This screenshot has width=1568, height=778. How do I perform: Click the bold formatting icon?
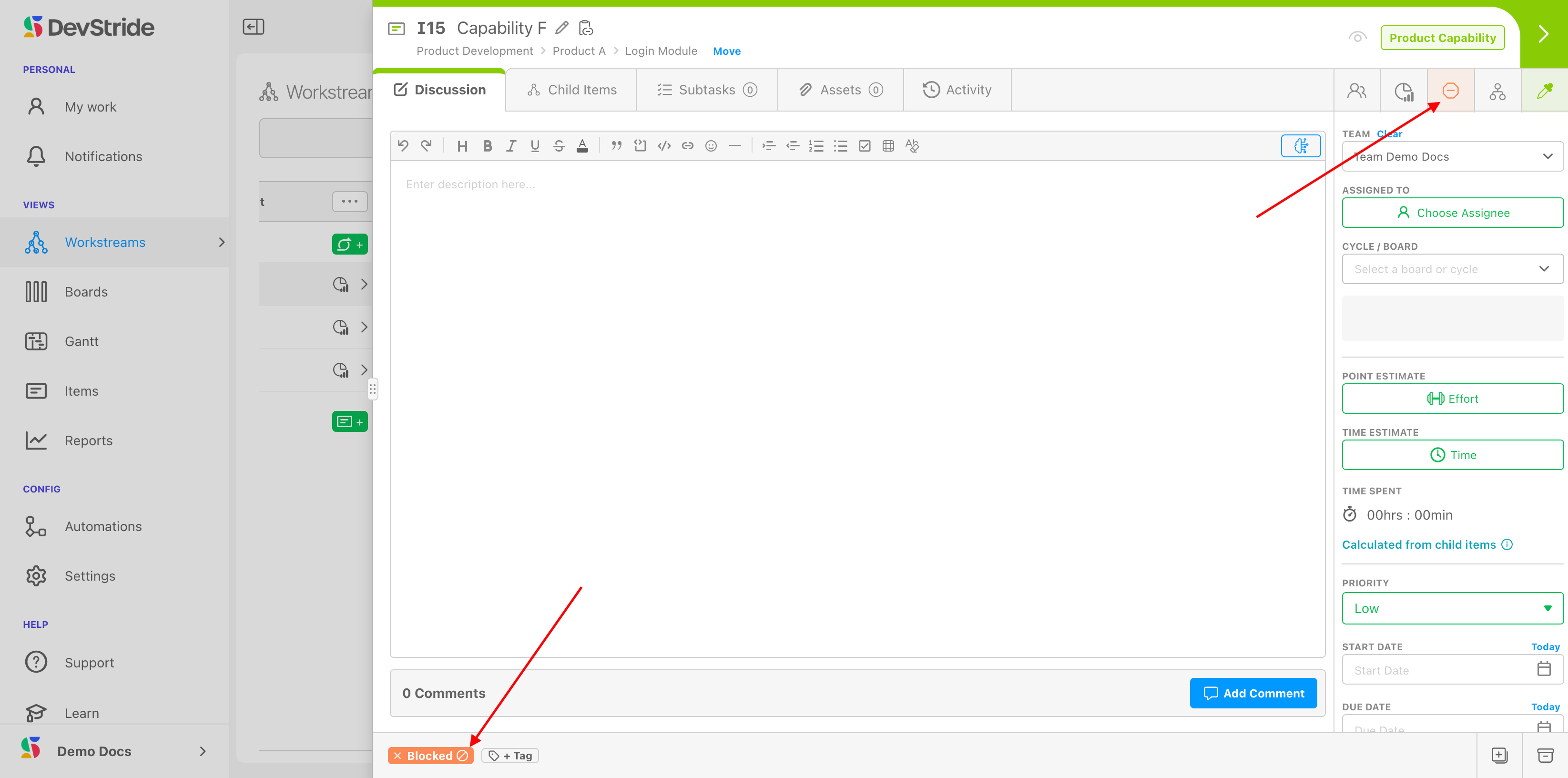(x=487, y=146)
